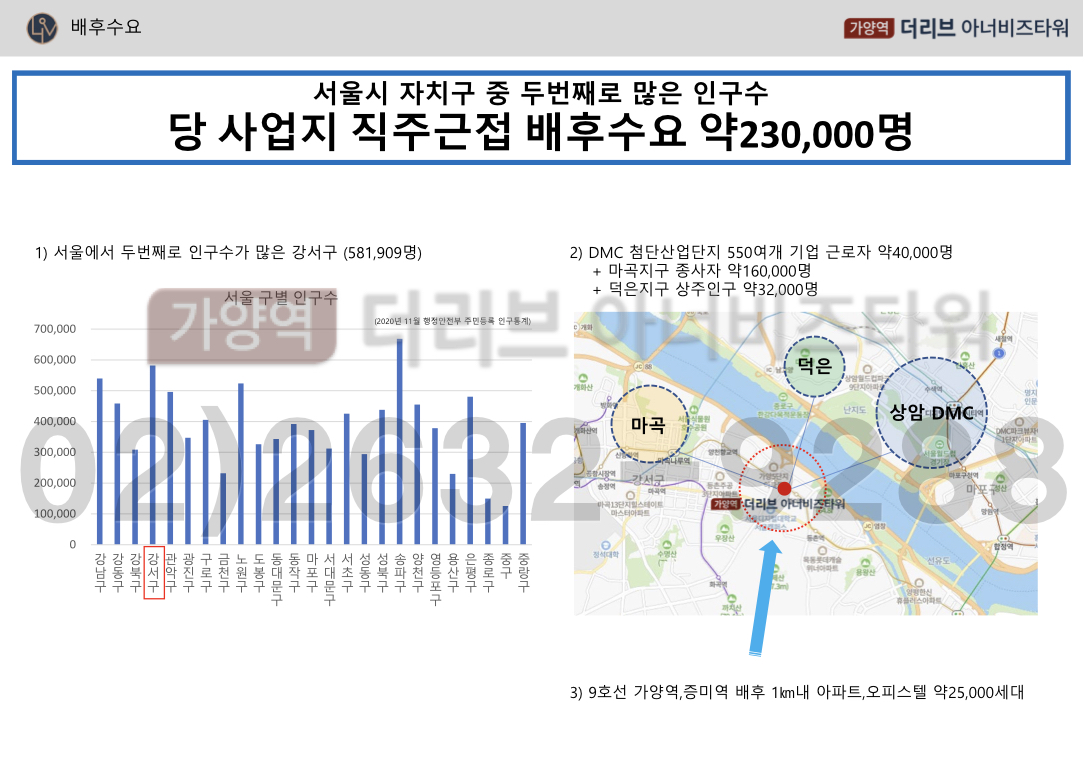Screen dimensions: 1085x767
Task: Click the 강남구 x-axis label
Action: pyautogui.click(x=100, y=572)
